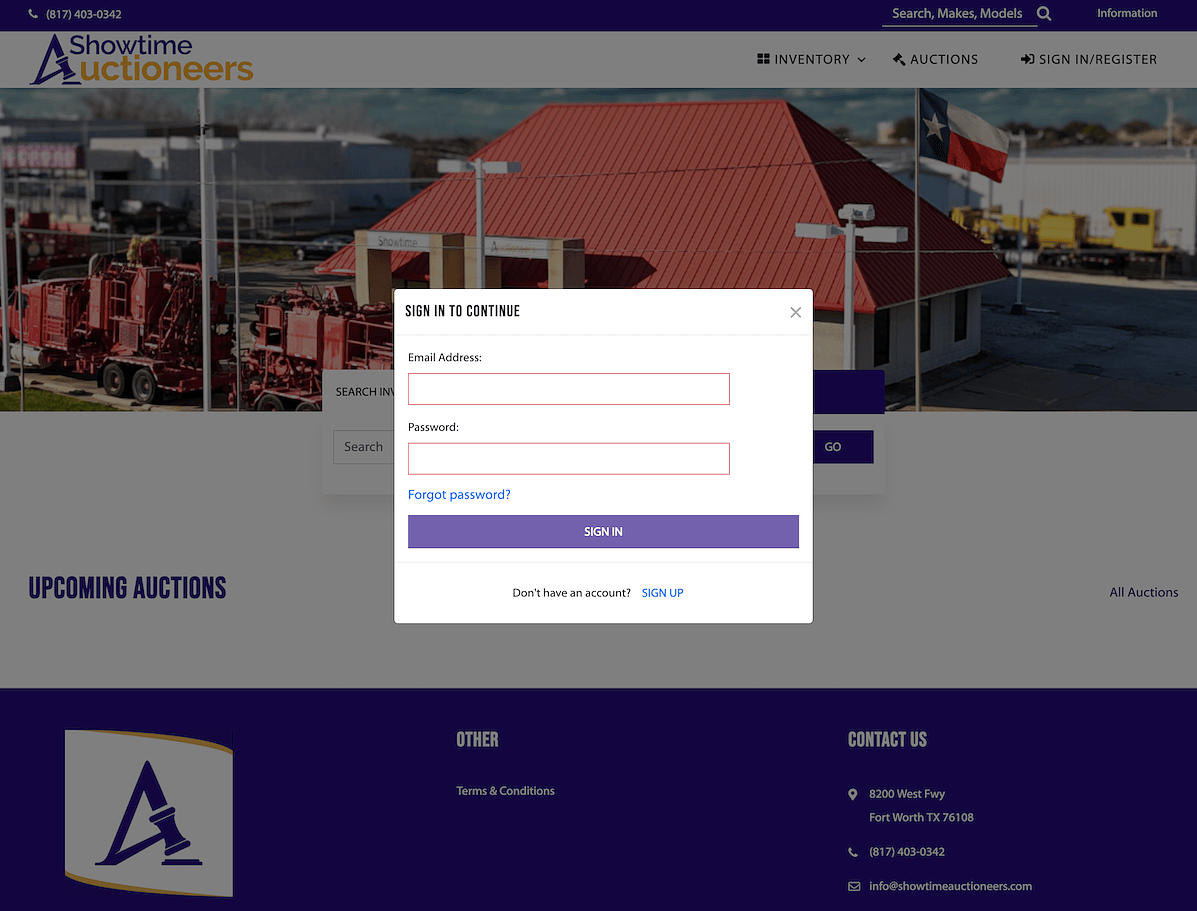This screenshot has width=1197, height=911.
Task: Expand the Inventory dropdown chevron
Action: tap(861, 60)
